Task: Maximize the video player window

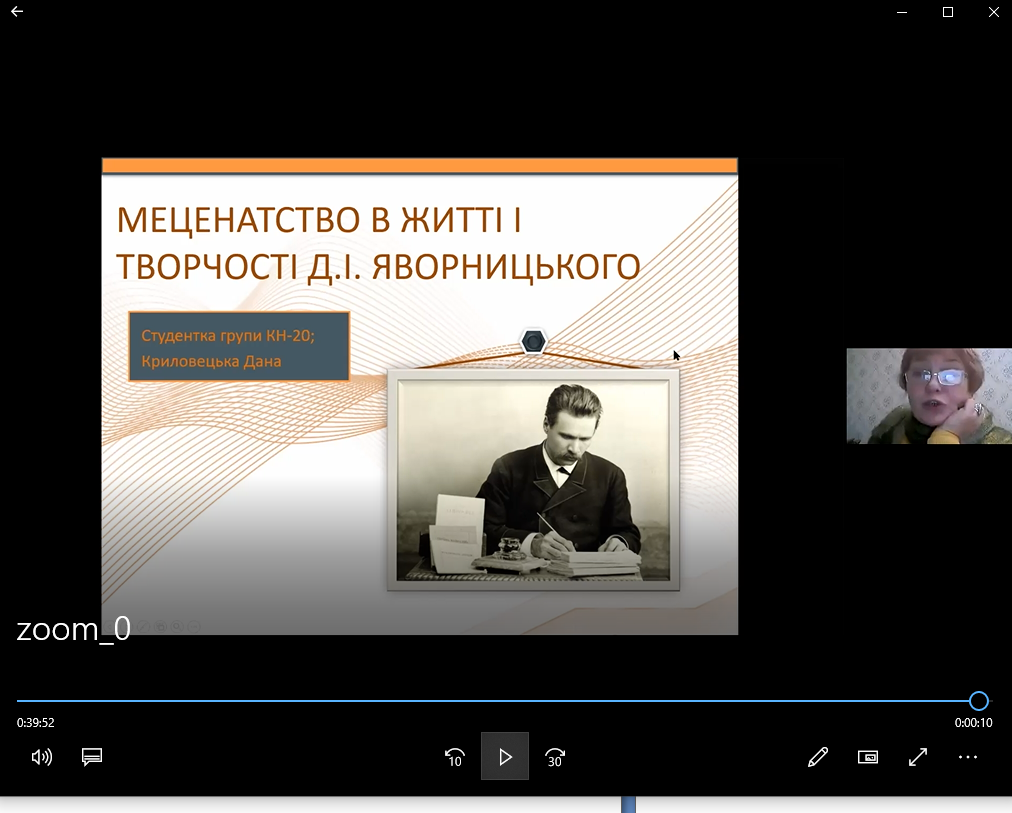Action: [947, 12]
